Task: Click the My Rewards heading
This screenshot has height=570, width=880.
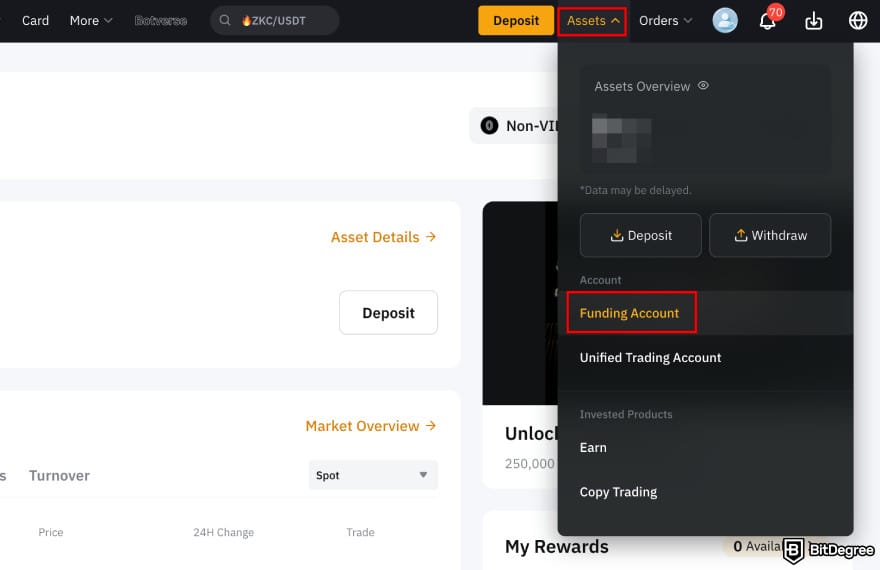Action: tap(557, 546)
